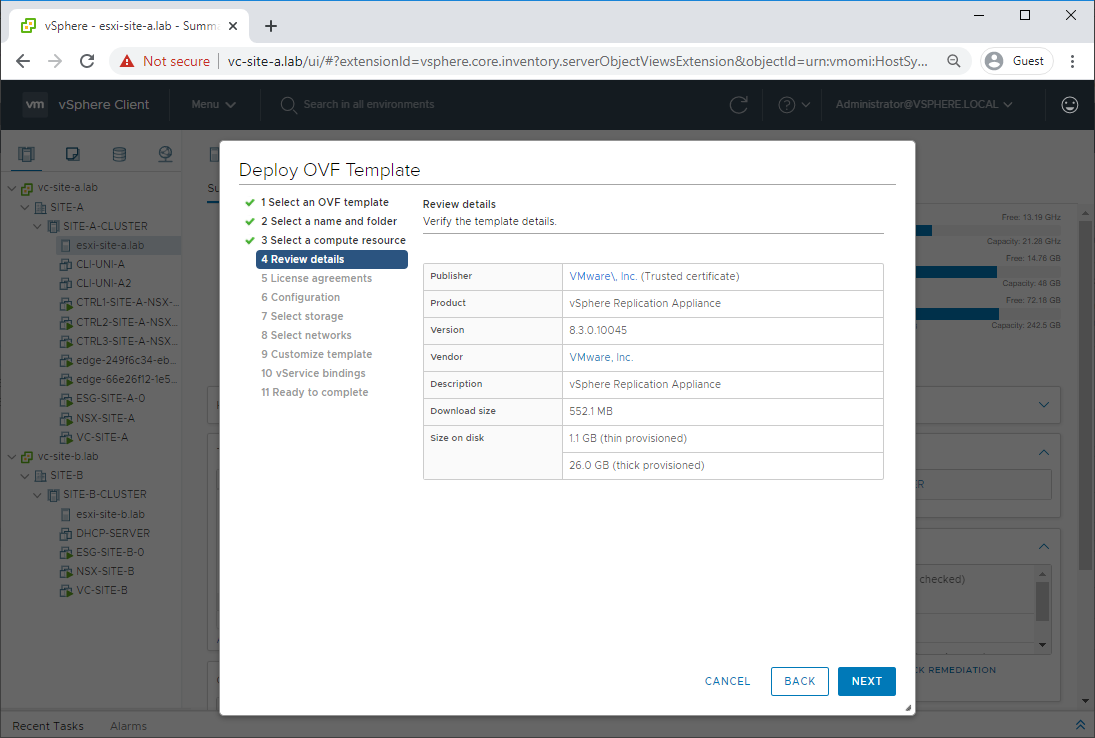Collapse the vc-site-b.lab tree node
Viewport: 1095px width, 738px height.
[x=12, y=457]
